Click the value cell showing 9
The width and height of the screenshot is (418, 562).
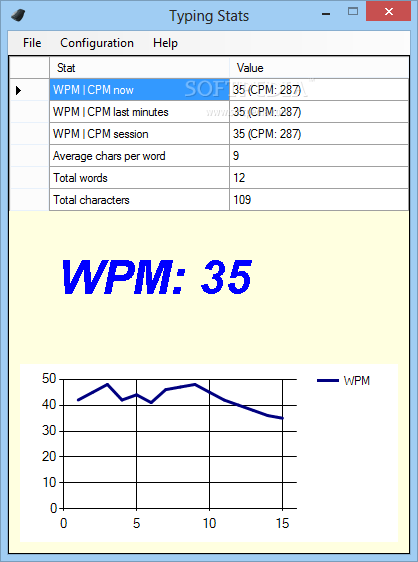click(319, 156)
